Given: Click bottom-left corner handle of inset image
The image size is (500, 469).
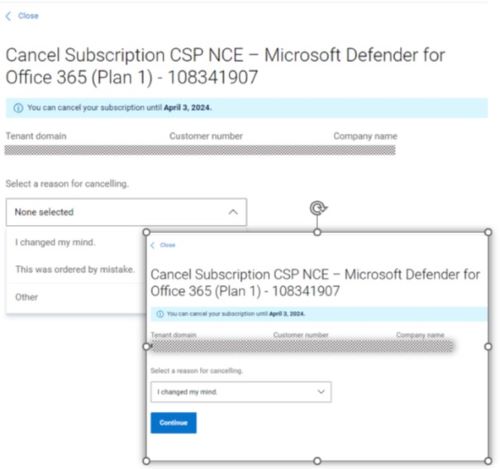Looking at the screenshot, I should pos(146,461).
